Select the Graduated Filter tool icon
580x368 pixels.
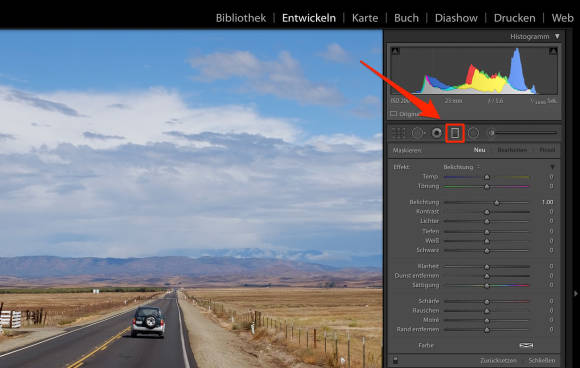(455, 133)
